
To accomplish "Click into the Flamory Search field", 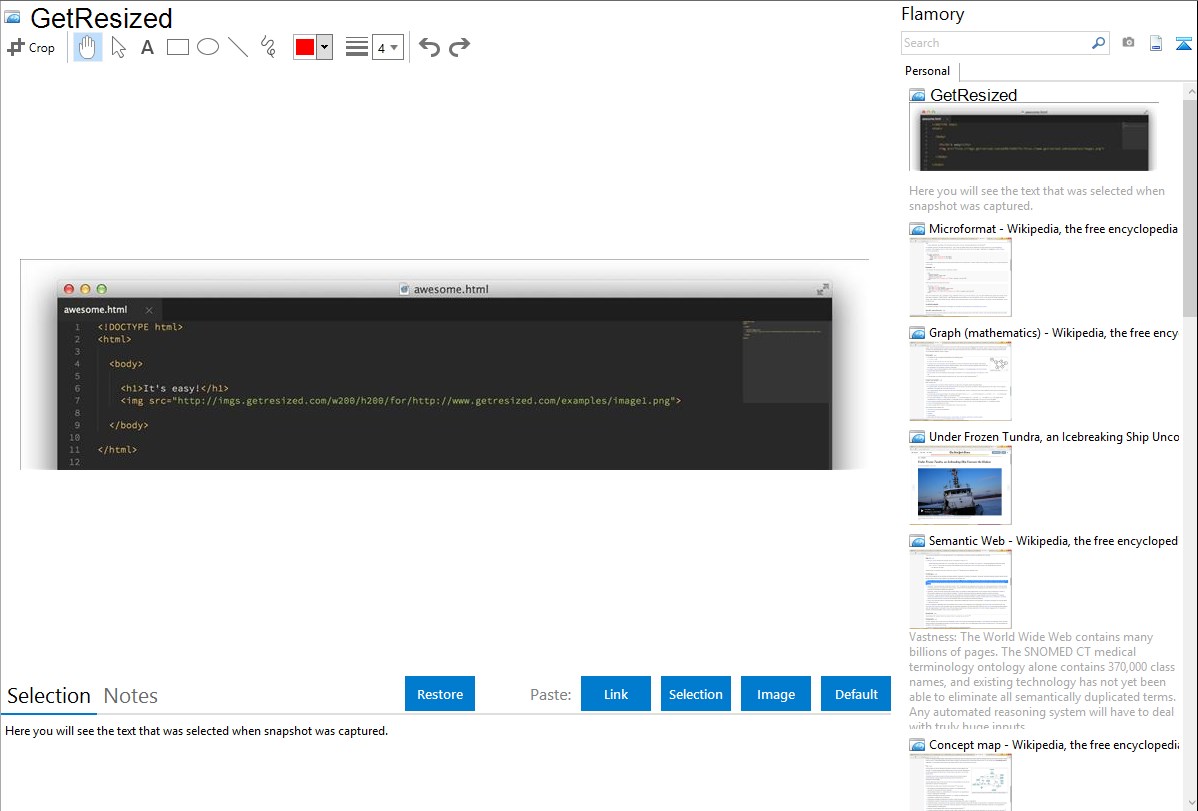I will [x=995, y=43].
